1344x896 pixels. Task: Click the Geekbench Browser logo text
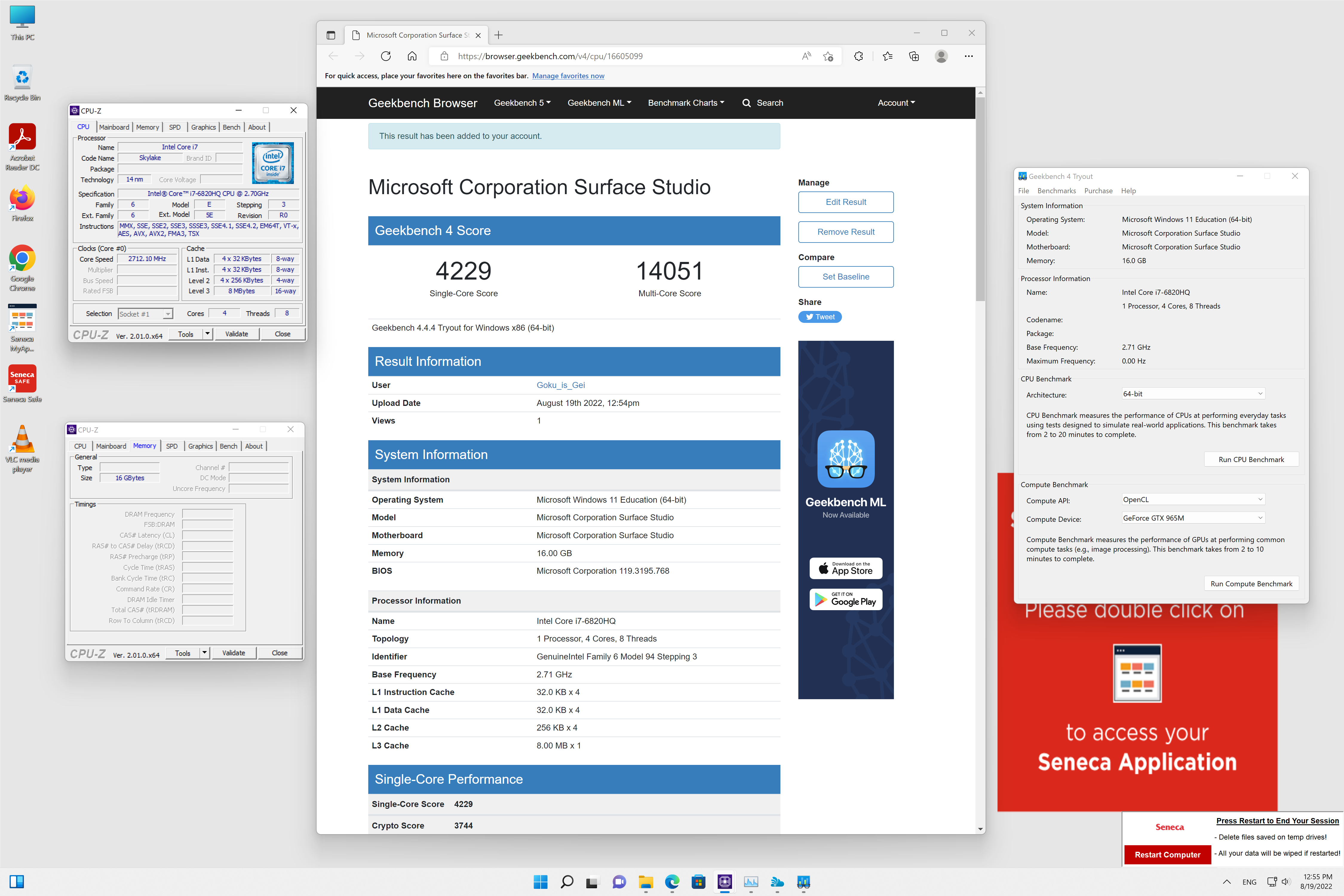(422, 103)
